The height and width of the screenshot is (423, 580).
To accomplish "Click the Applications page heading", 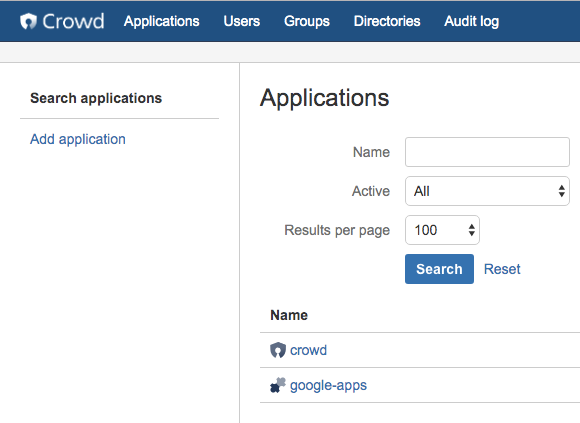I will click(x=324, y=98).
